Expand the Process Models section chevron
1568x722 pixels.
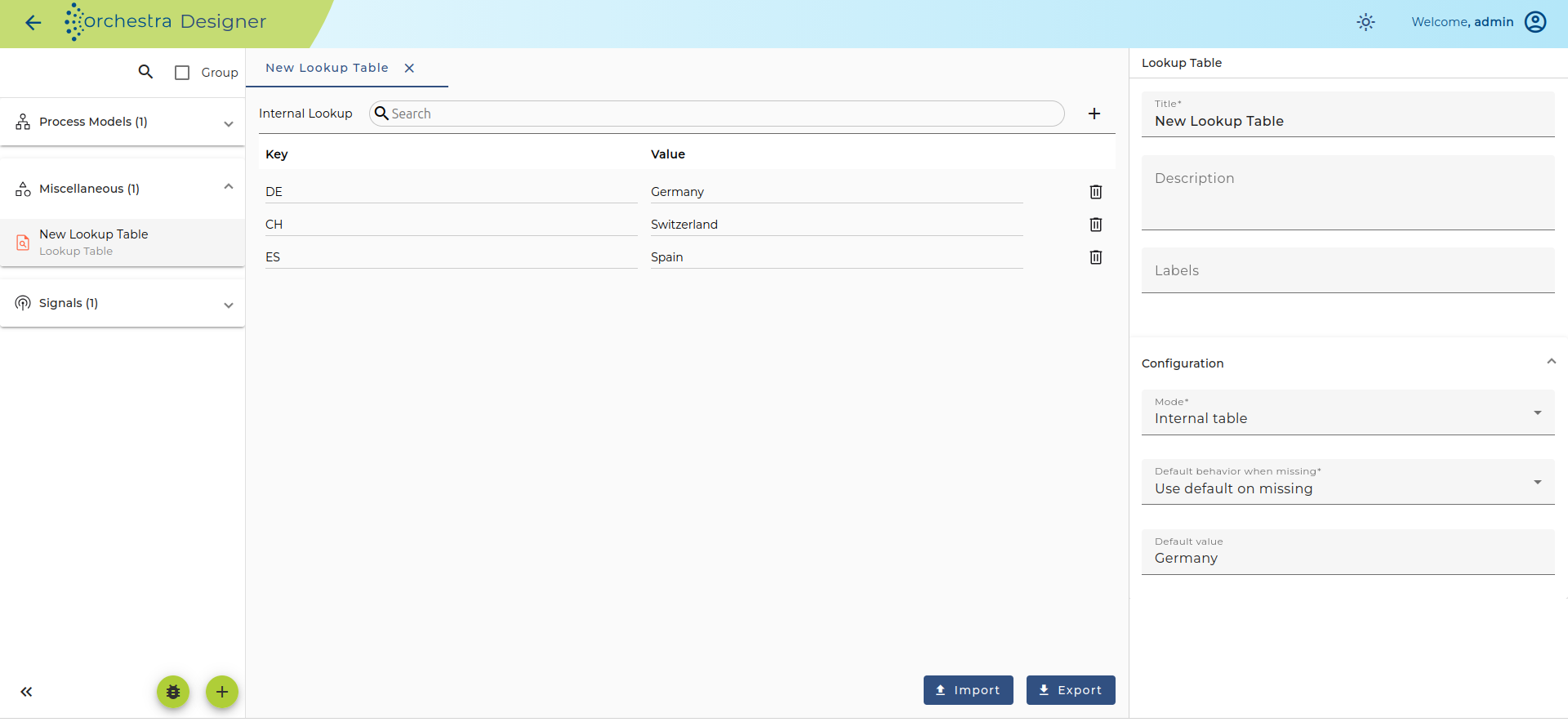pos(229,124)
